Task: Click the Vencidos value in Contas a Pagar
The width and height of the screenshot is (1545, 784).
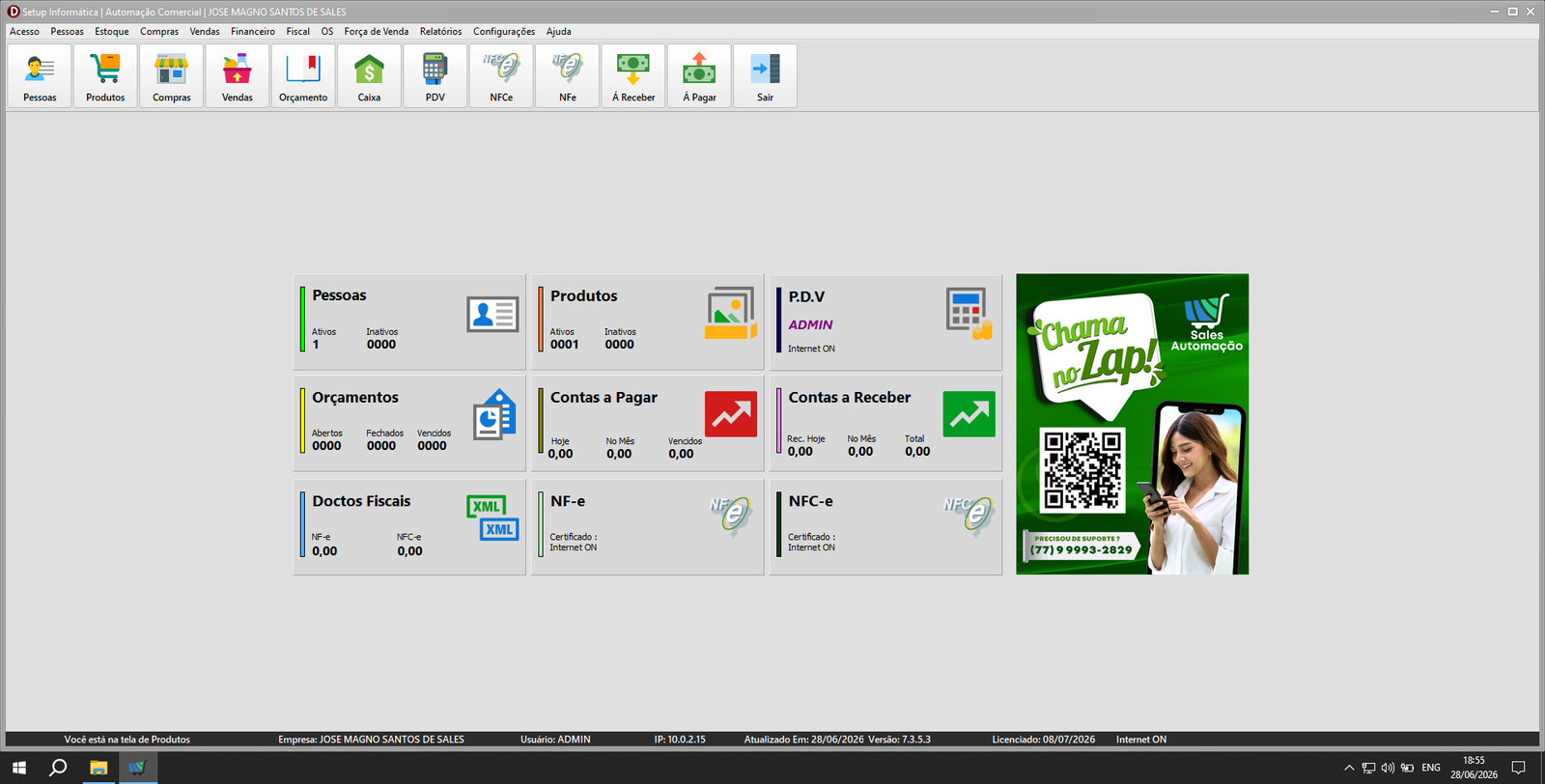Action: [x=681, y=454]
